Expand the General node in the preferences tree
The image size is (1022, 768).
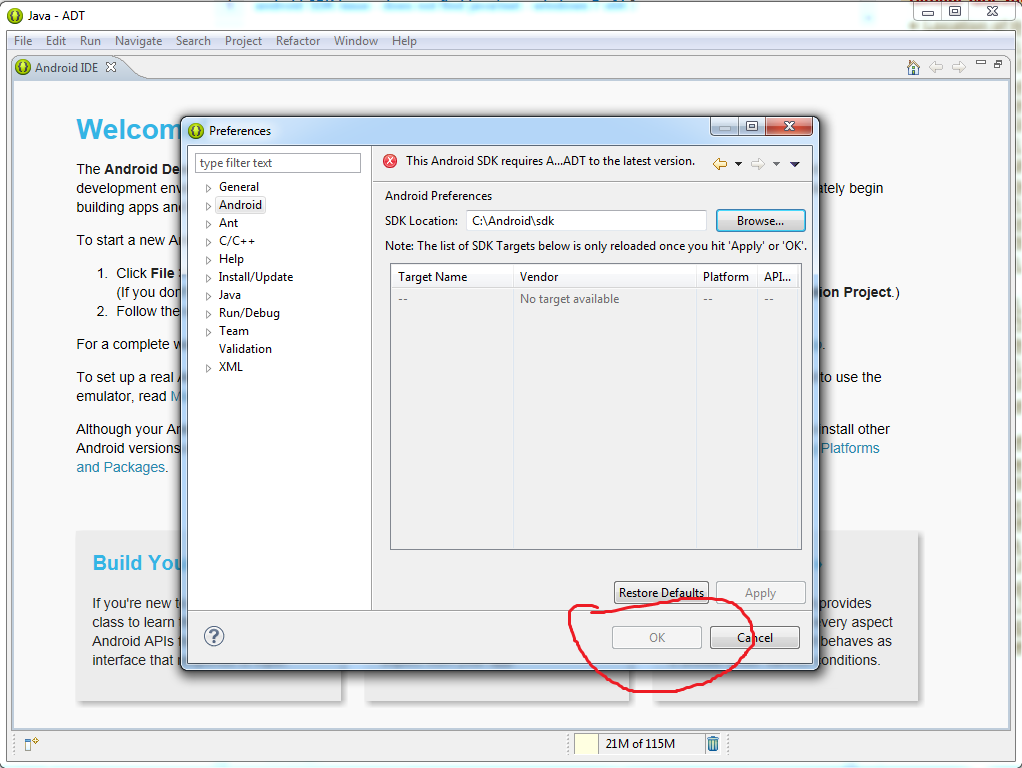208,188
